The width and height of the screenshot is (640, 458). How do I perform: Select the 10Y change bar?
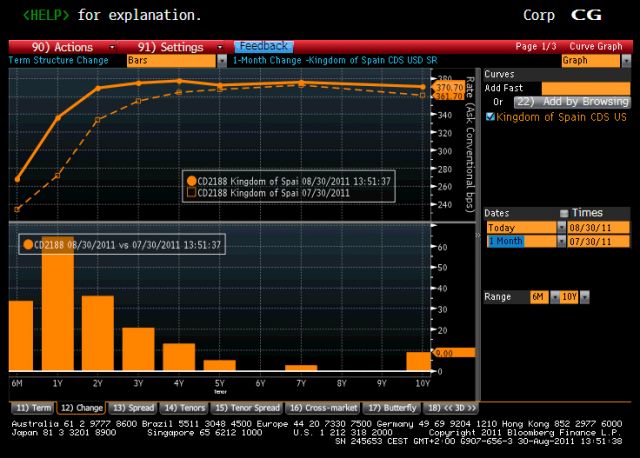[x=418, y=362]
